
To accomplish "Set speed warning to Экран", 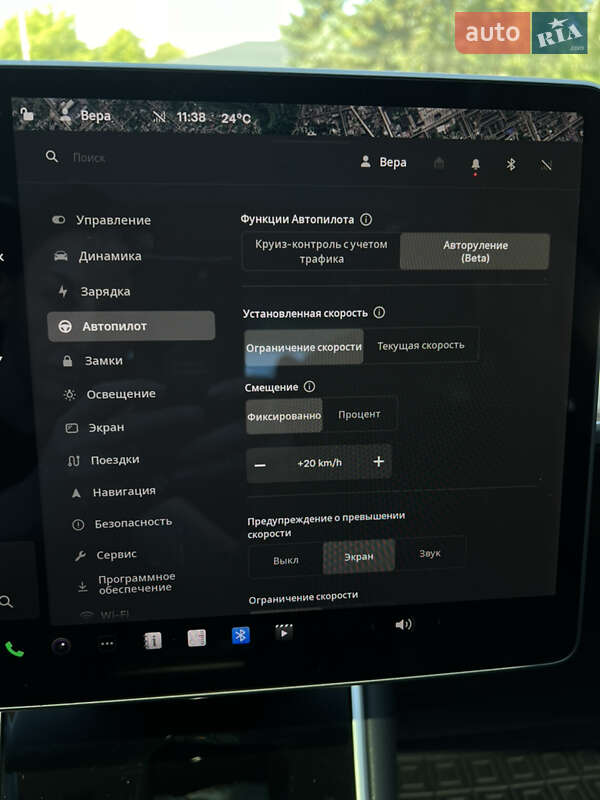I will tap(359, 557).
